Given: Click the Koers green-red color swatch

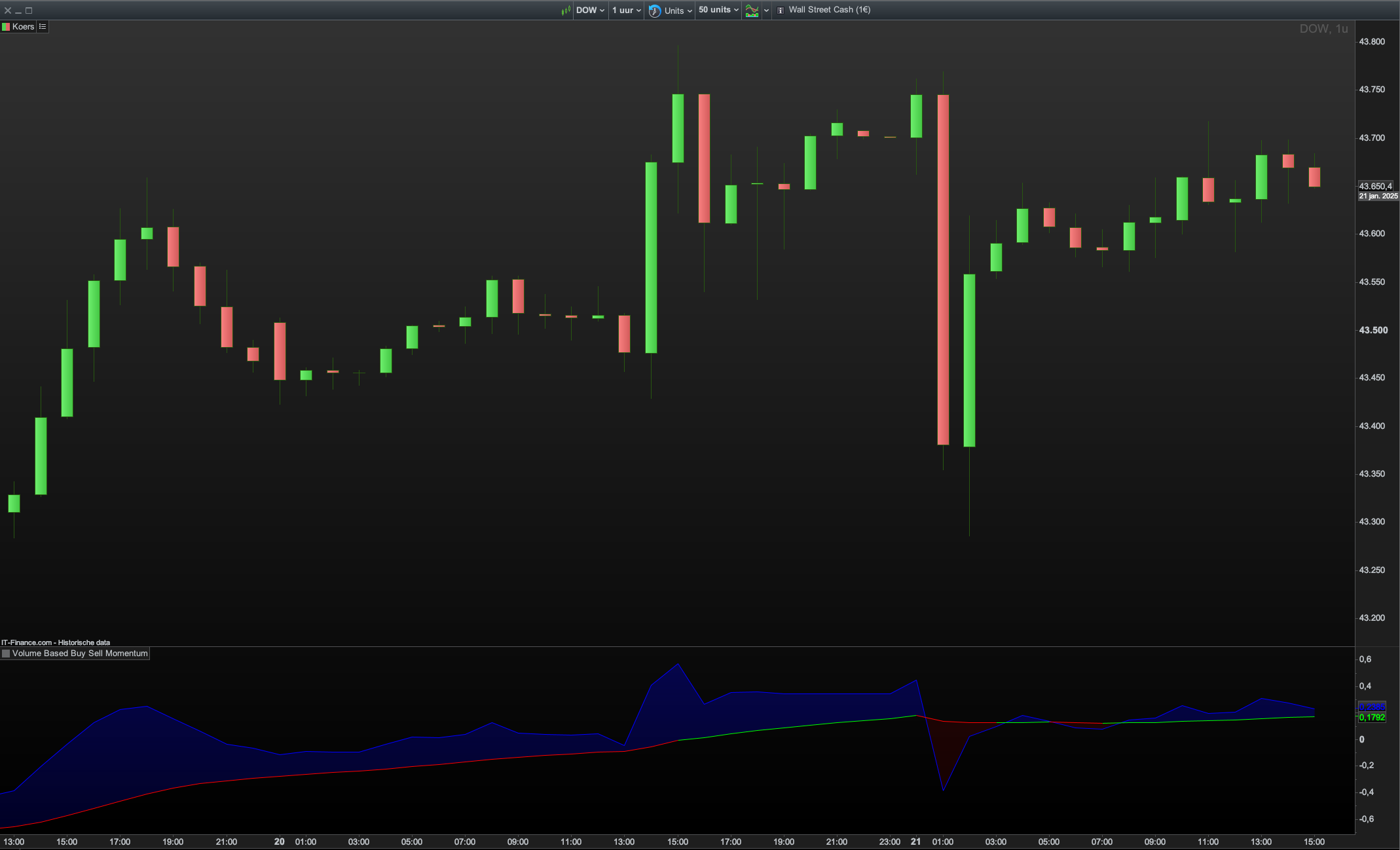Looking at the screenshot, I should pos(6,27).
